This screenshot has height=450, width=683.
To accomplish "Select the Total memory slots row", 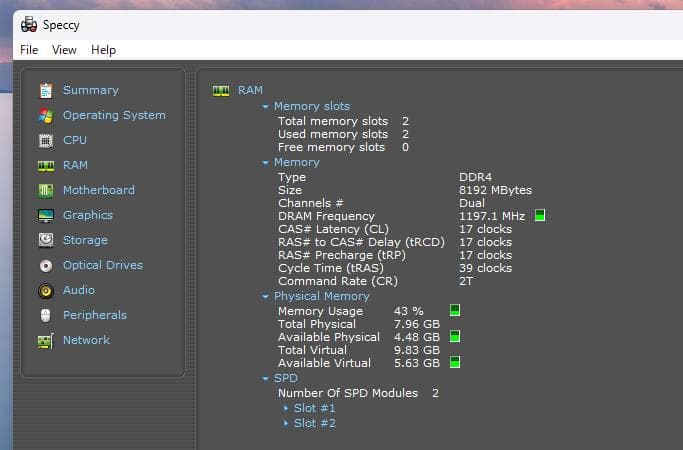I will (343, 121).
